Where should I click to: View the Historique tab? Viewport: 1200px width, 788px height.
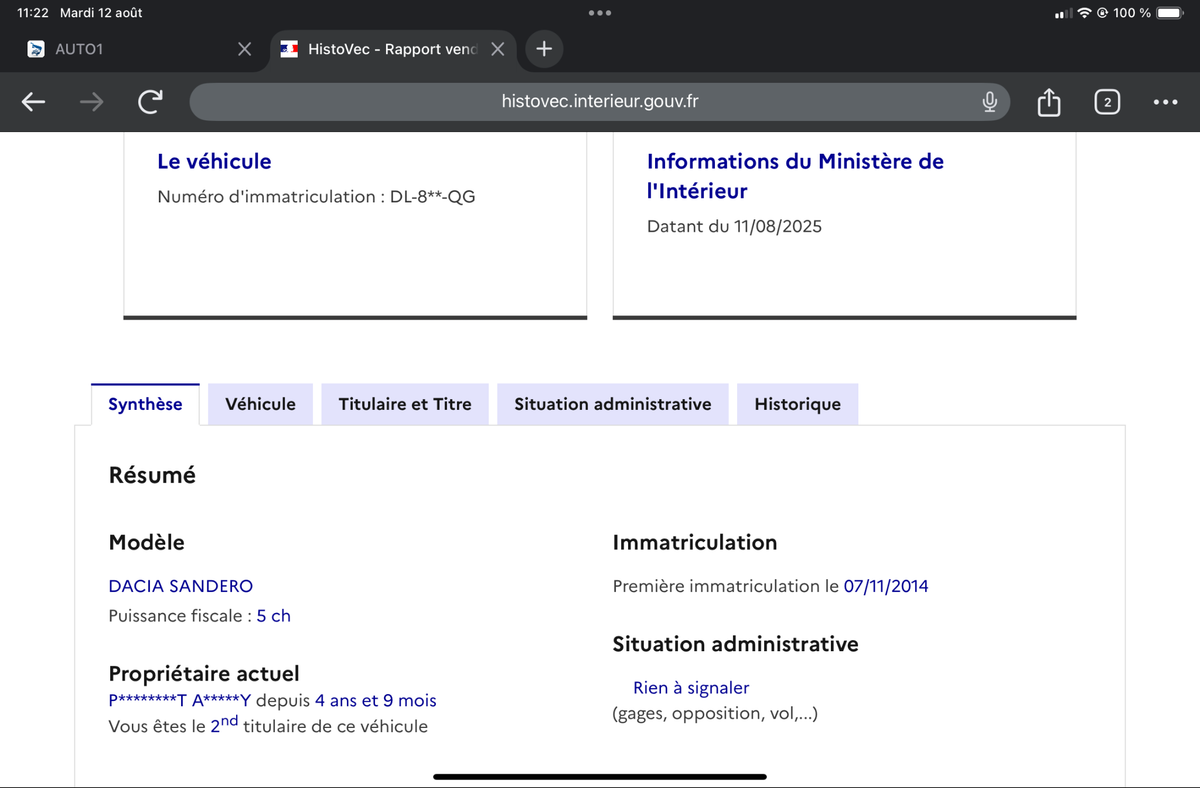pyautogui.click(x=797, y=404)
